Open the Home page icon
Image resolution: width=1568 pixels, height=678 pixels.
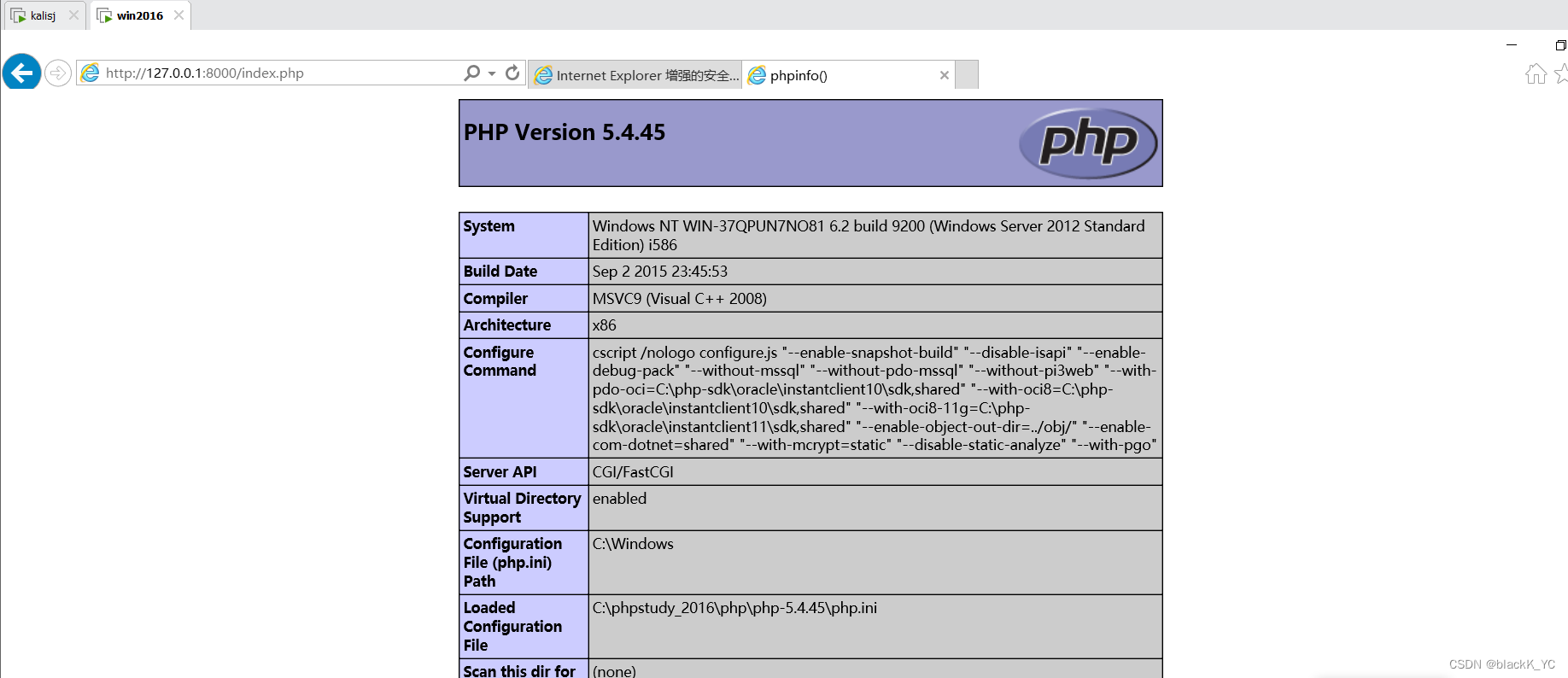1536,74
